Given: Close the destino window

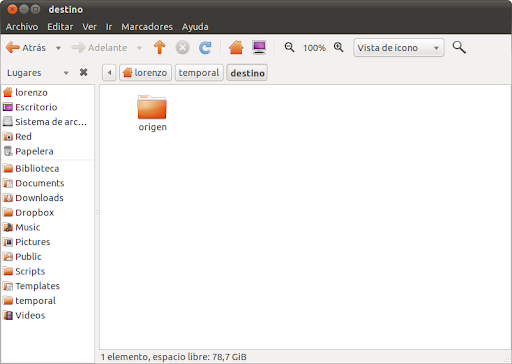Looking at the screenshot, I should (12, 9).
